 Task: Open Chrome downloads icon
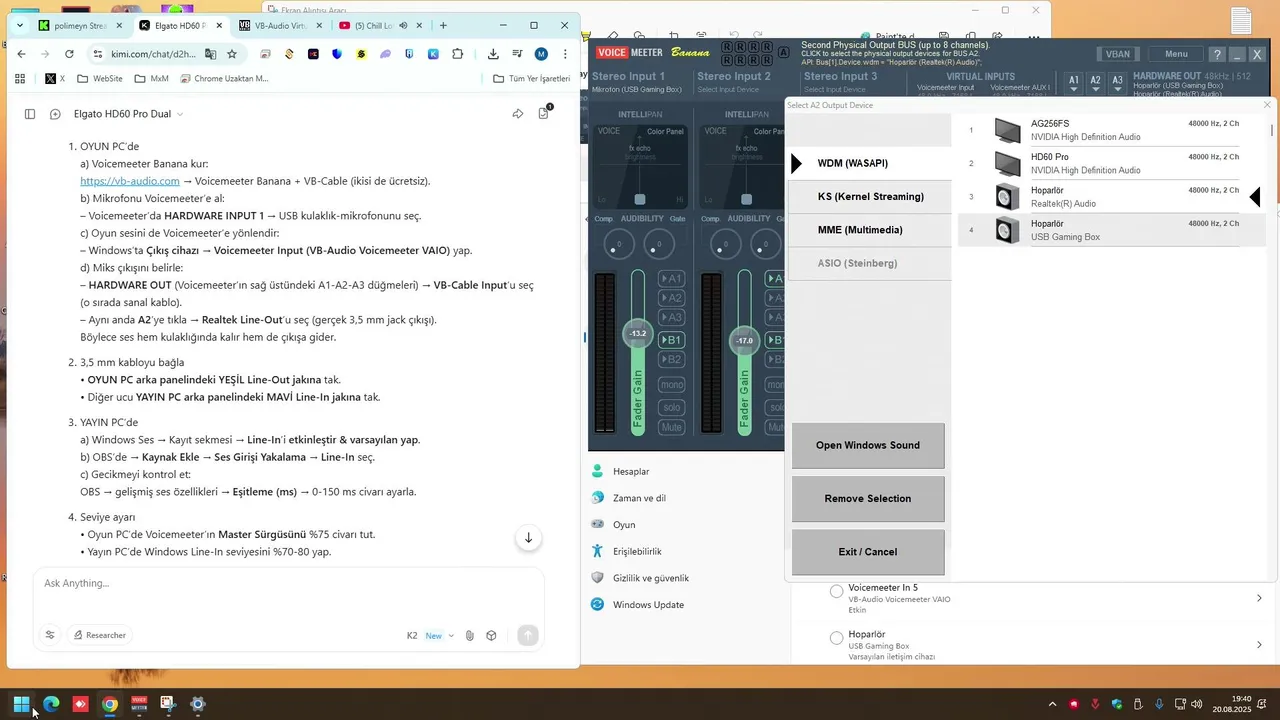pos(493,54)
